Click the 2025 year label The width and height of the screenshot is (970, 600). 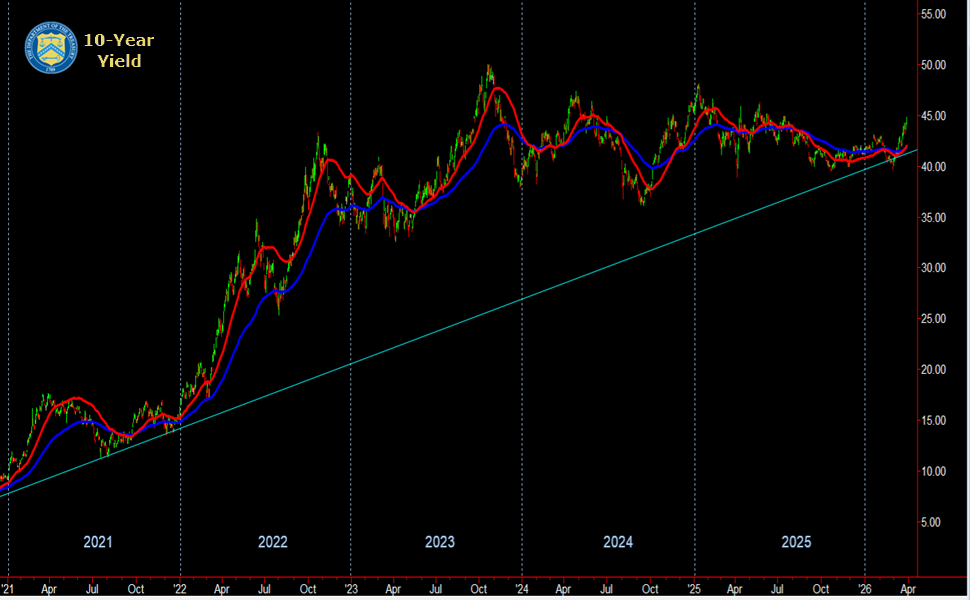(x=795, y=542)
